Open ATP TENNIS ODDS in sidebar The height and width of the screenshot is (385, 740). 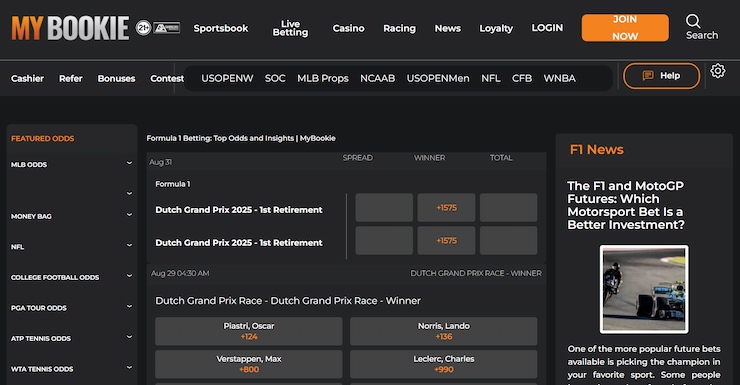click(x=41, y=339)
